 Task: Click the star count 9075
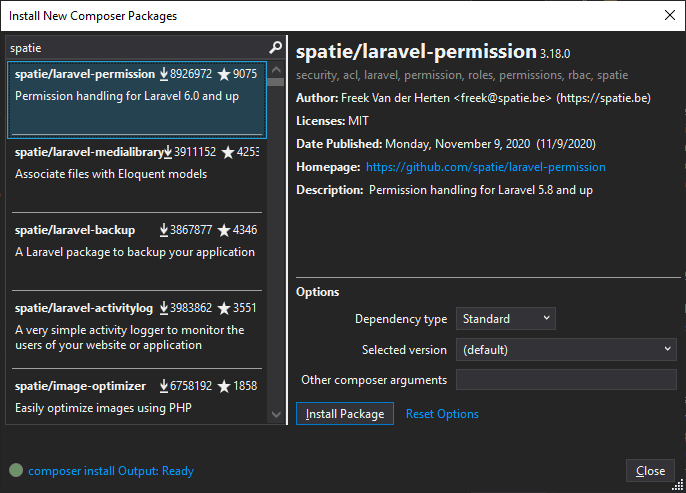coord(245,74)
